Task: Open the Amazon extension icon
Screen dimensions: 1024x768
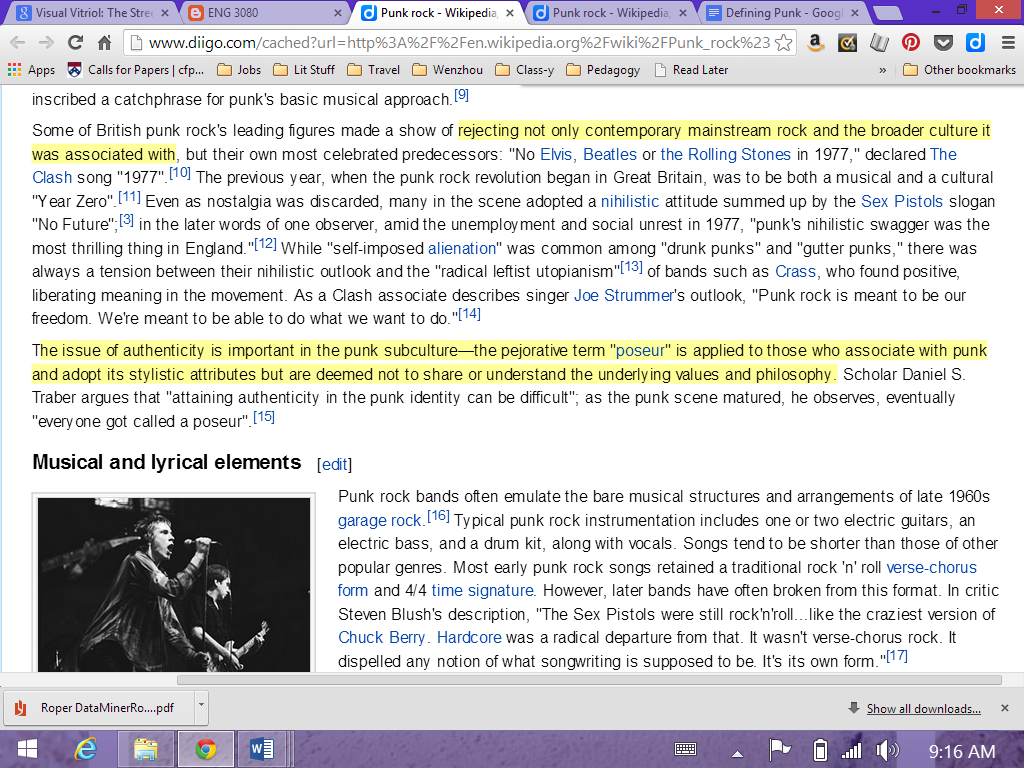Action: pyautogui.click(x=815, y=42)
